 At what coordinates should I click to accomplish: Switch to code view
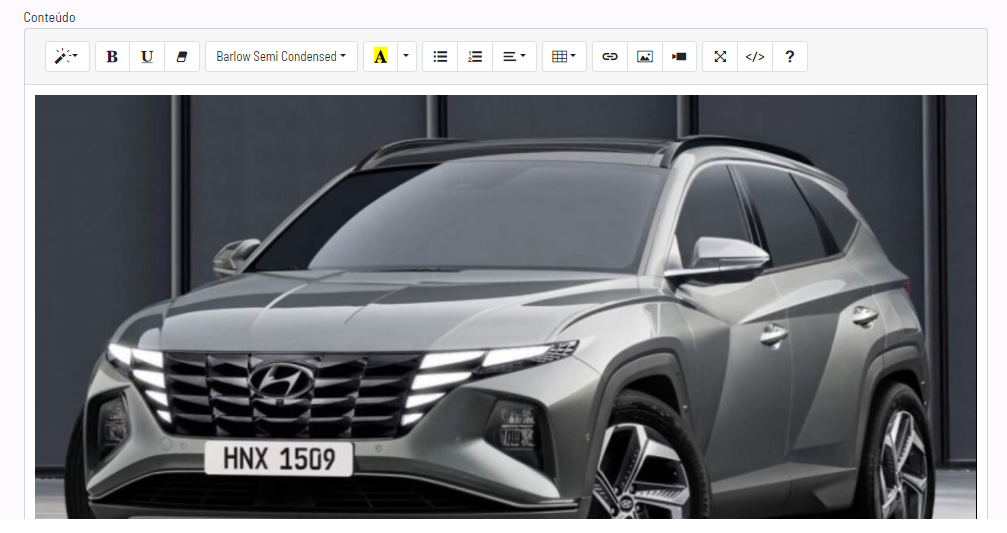(755, 57)
